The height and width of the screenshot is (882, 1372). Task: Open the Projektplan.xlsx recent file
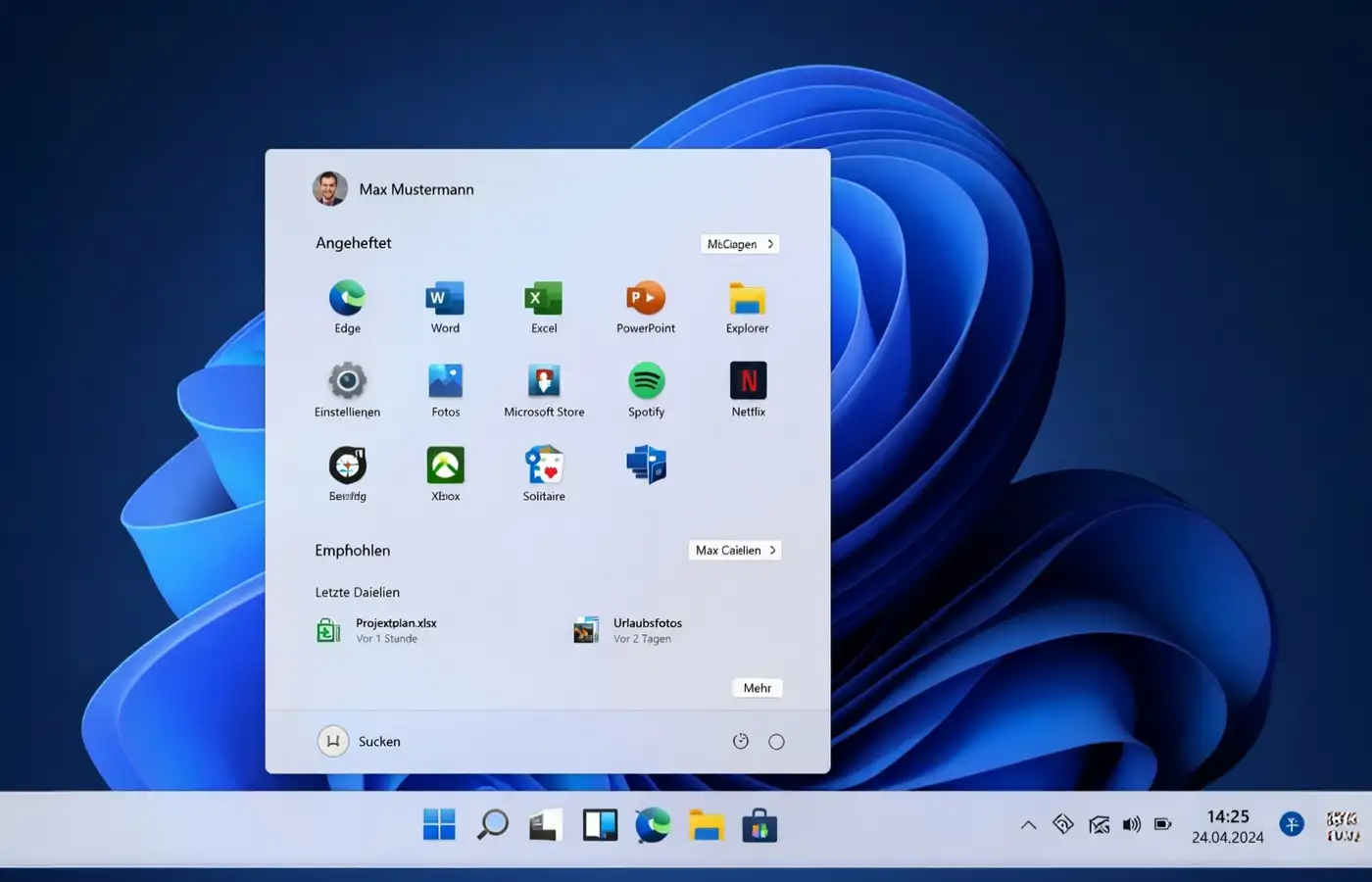point(377,630)
